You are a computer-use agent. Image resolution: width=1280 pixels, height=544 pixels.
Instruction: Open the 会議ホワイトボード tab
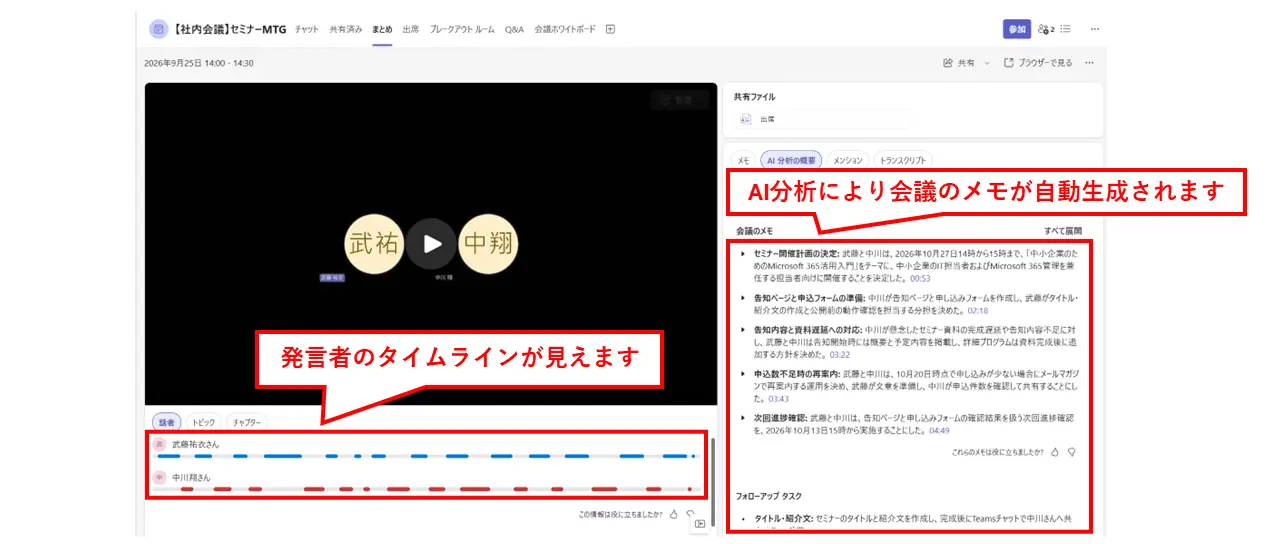[565, 29]
